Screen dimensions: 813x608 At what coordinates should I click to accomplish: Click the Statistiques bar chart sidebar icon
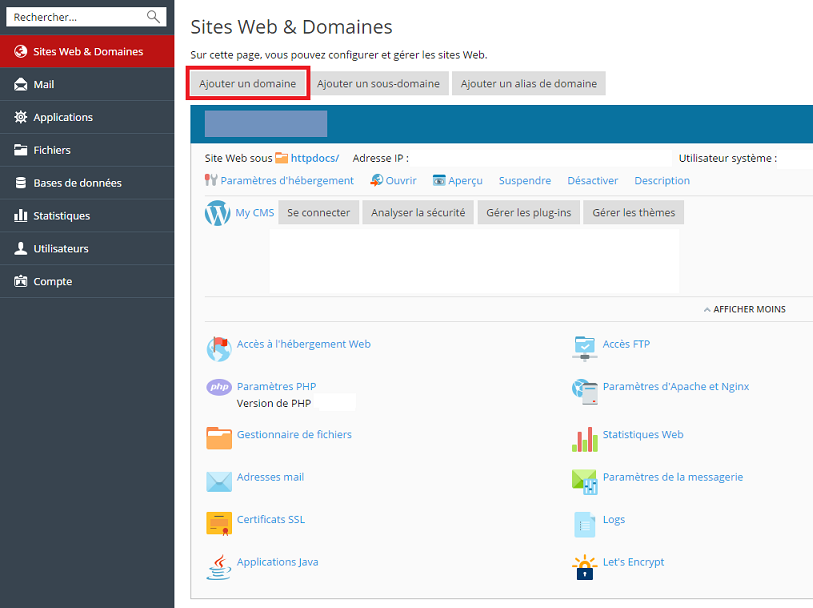[x=21, y=215]
